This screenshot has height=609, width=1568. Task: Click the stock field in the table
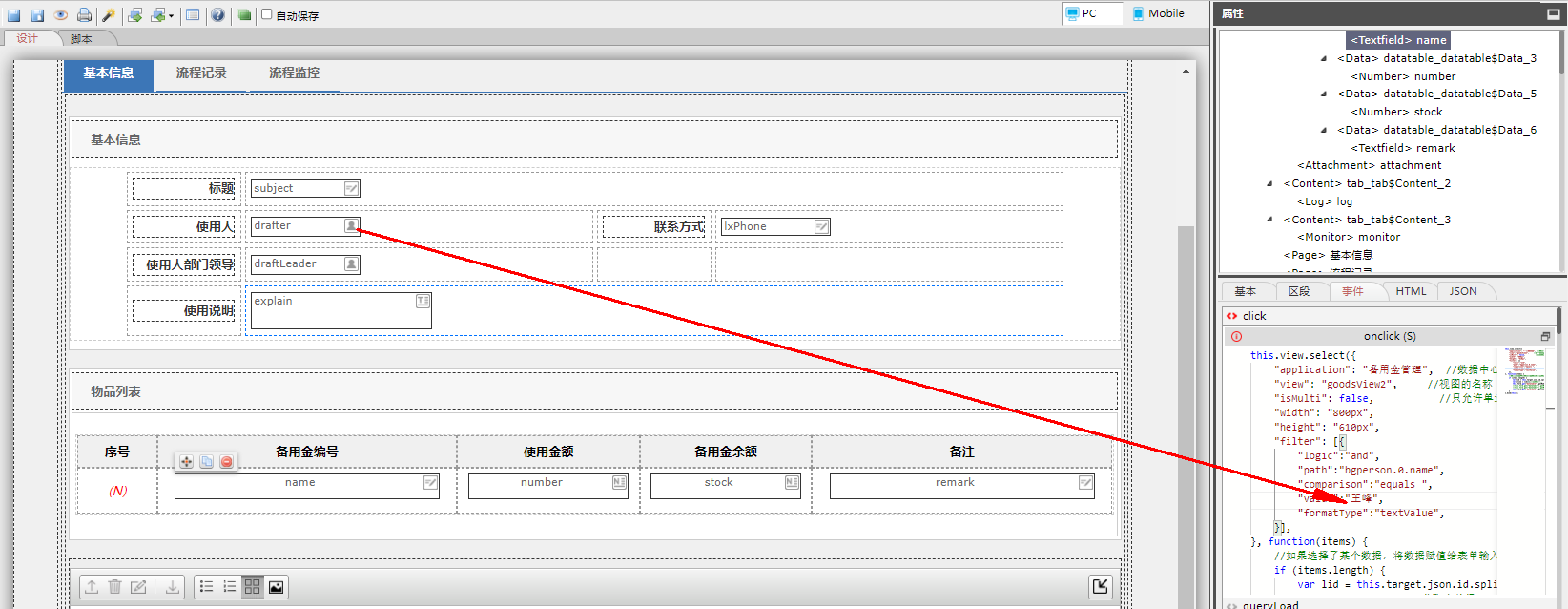(725, 485)
